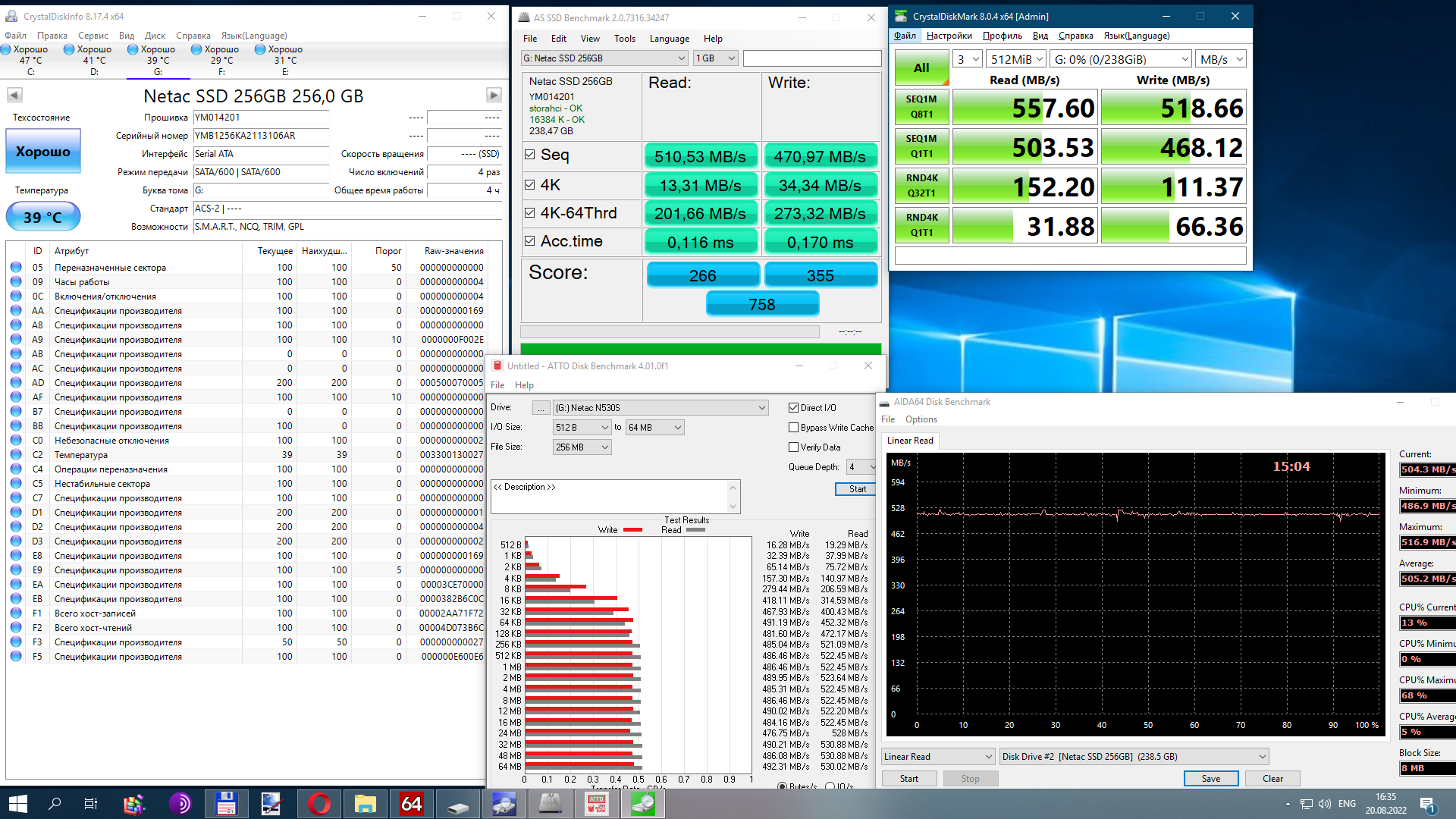Click the AS SSD Benchmark taskbar icon
Screen dimensions: 1456x819
tap(550, 804)
